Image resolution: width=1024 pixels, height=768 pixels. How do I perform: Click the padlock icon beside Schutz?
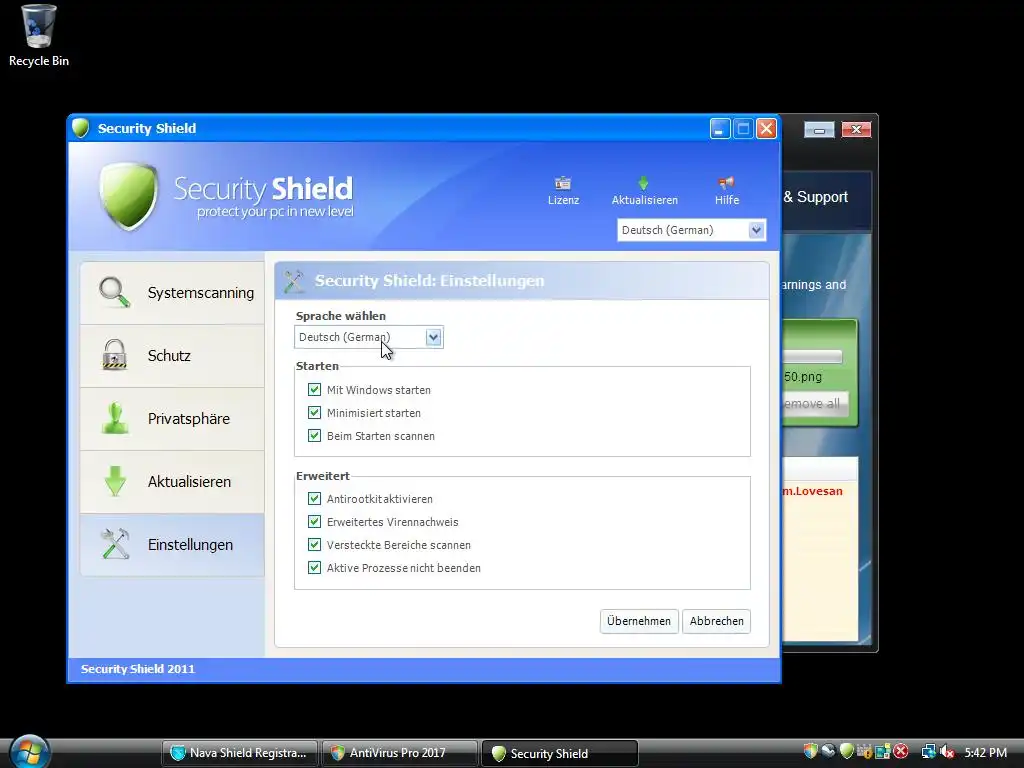coord(115,355)
